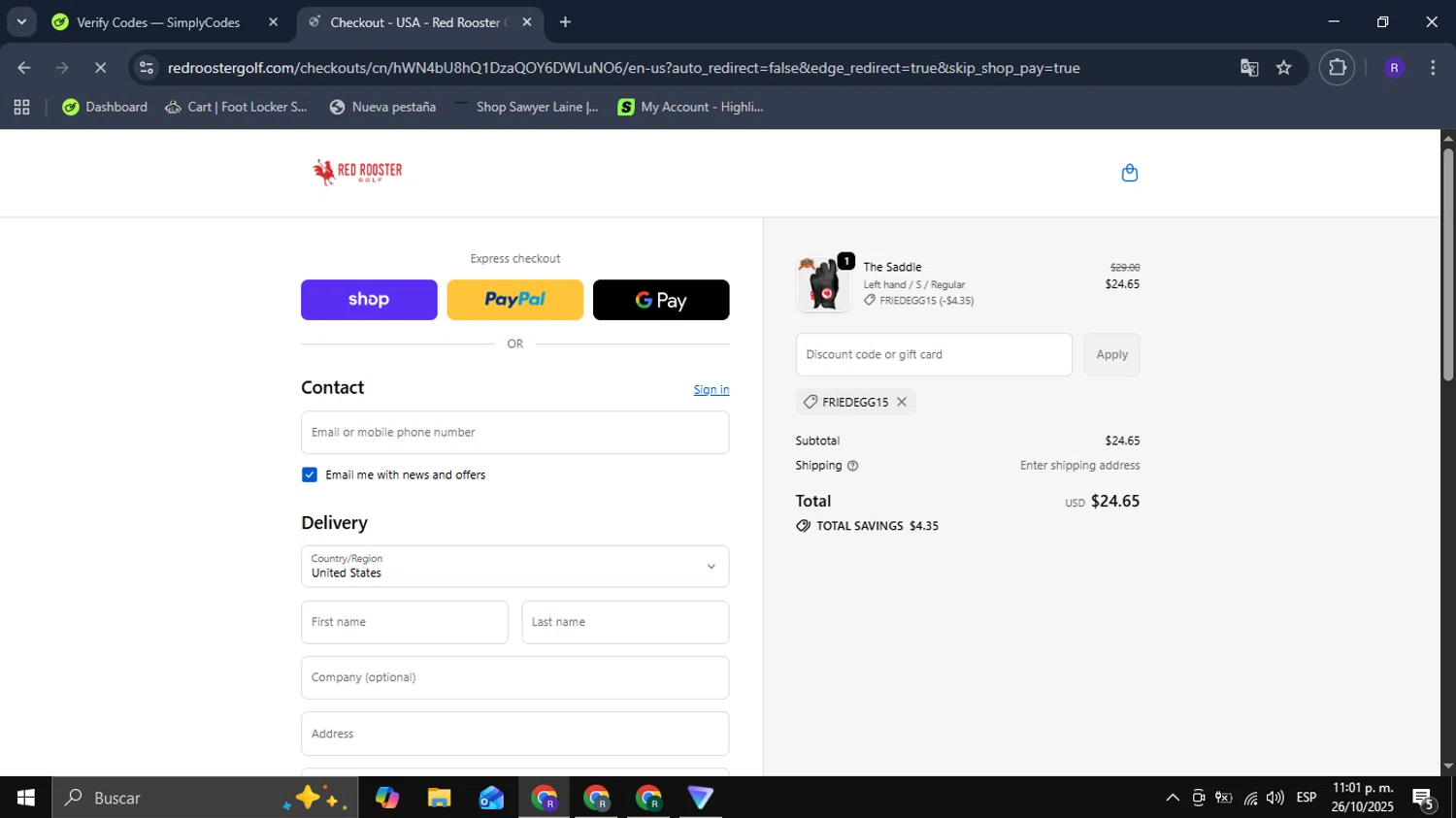
Task: Click the Buscar taskbar search box
Action: [x=205, y=798]
